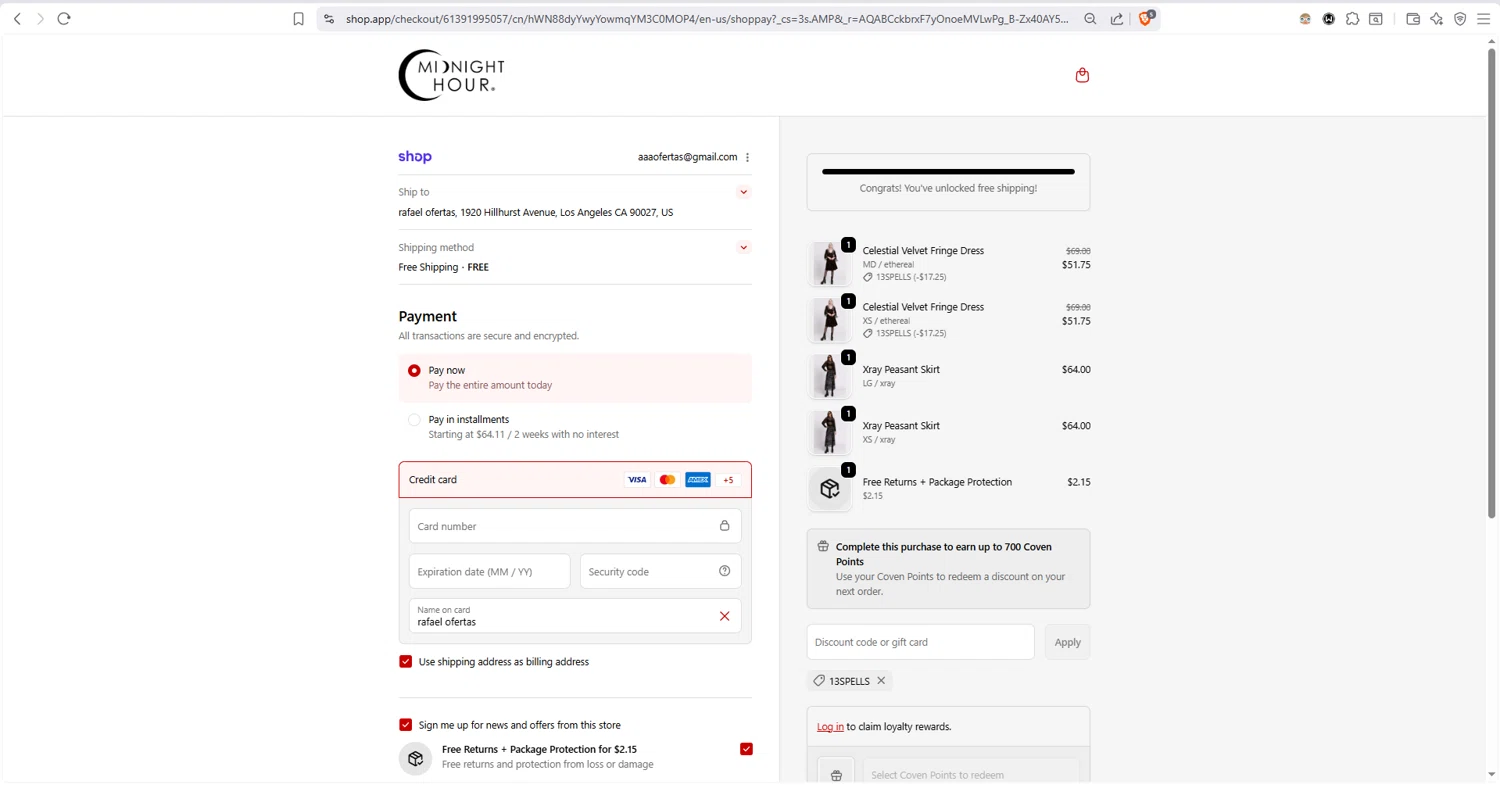Open the Brave Wallet icon
Viewport: 1500px width, 785px height.
point(1413,18)
